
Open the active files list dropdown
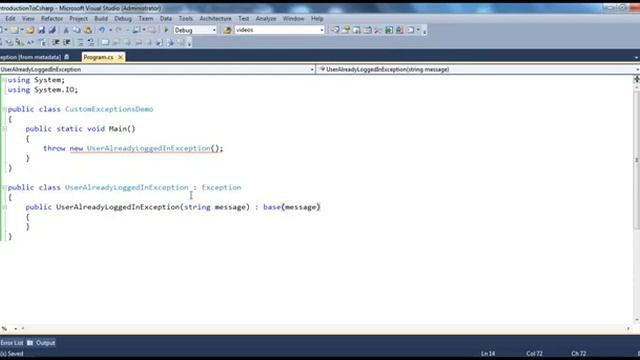click(636, 58)
